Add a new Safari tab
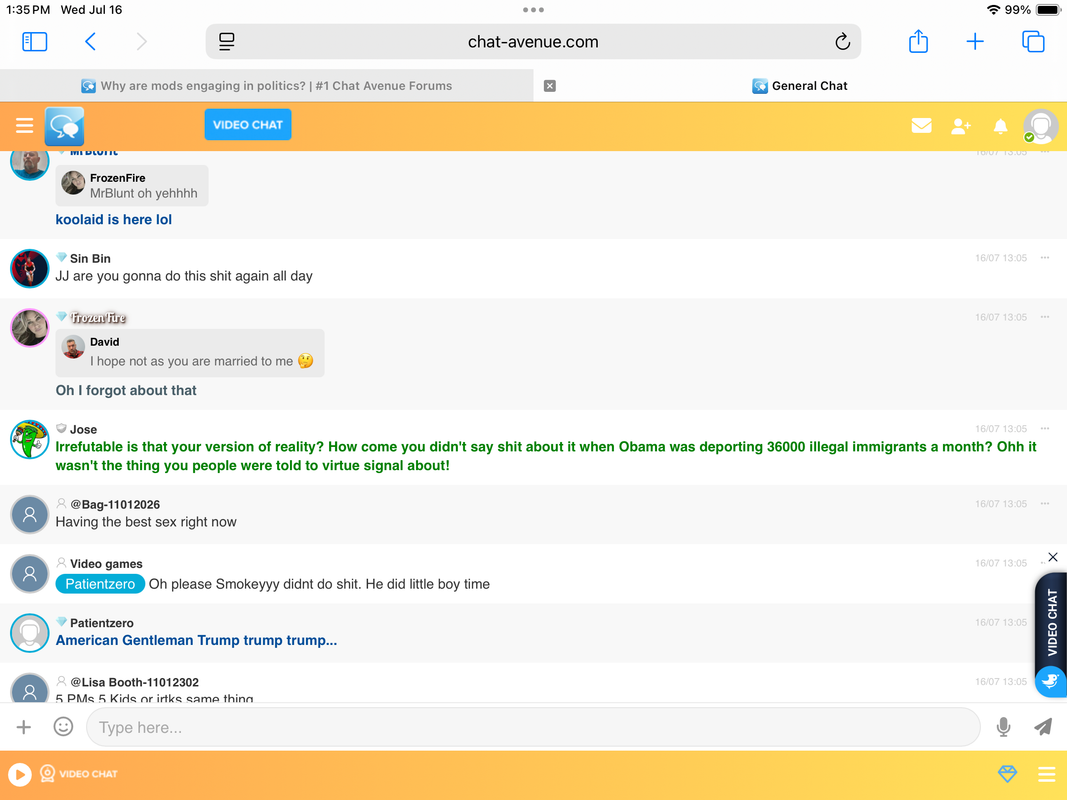Viewport: 1067px width, 800px height. pyautogui.click(x=975, y=41)
